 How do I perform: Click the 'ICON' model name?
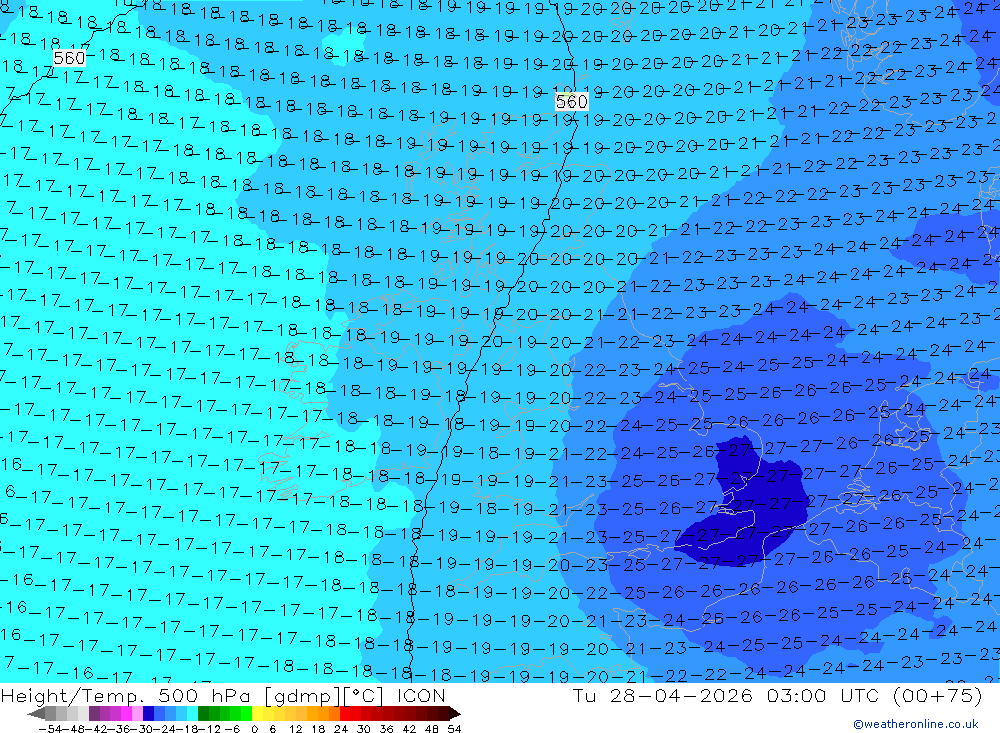(421, 695)
